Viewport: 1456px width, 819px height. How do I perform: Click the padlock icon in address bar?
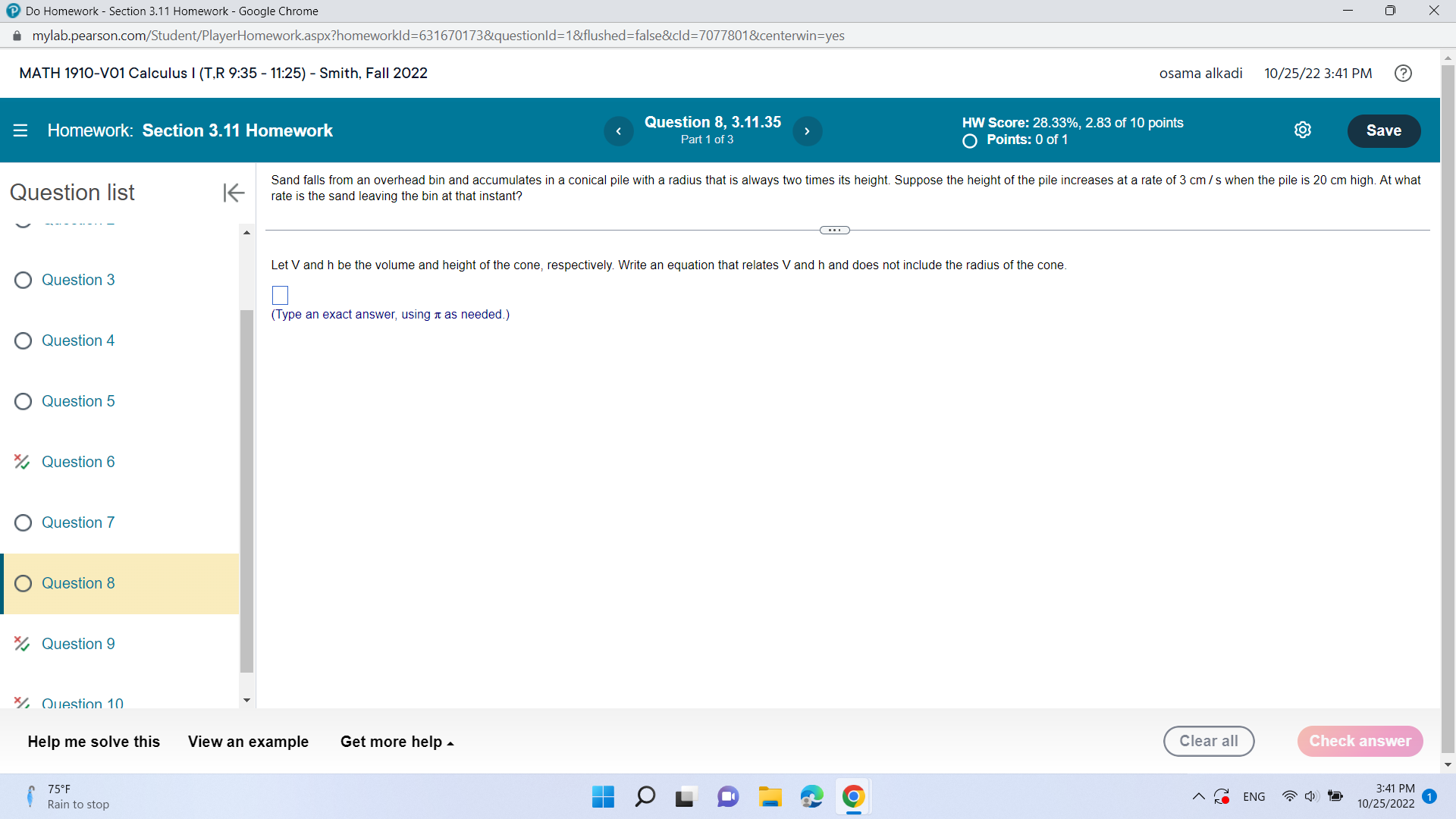(x=16, y=35)
